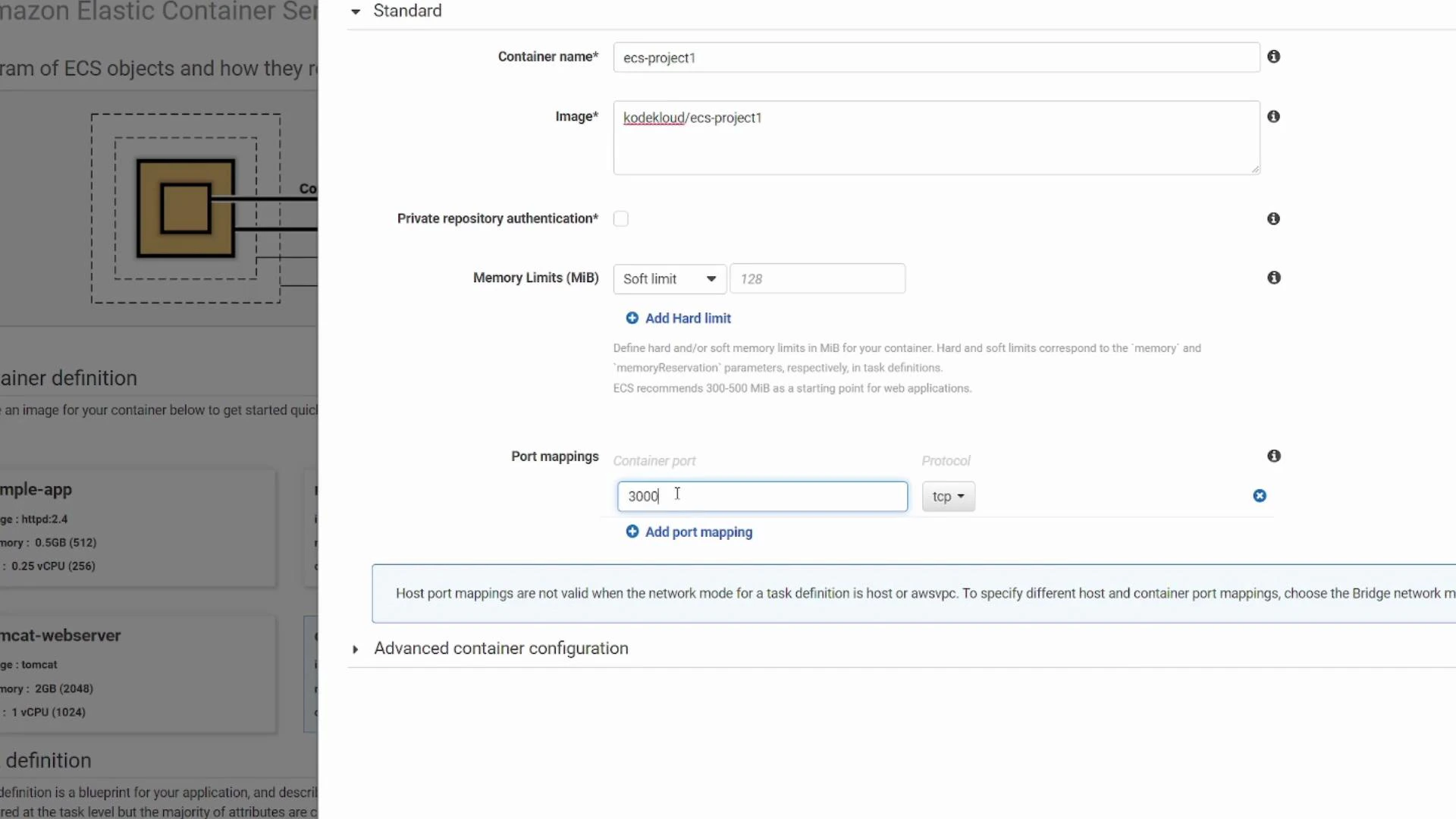Edit the soft limit value of 128

817,278
